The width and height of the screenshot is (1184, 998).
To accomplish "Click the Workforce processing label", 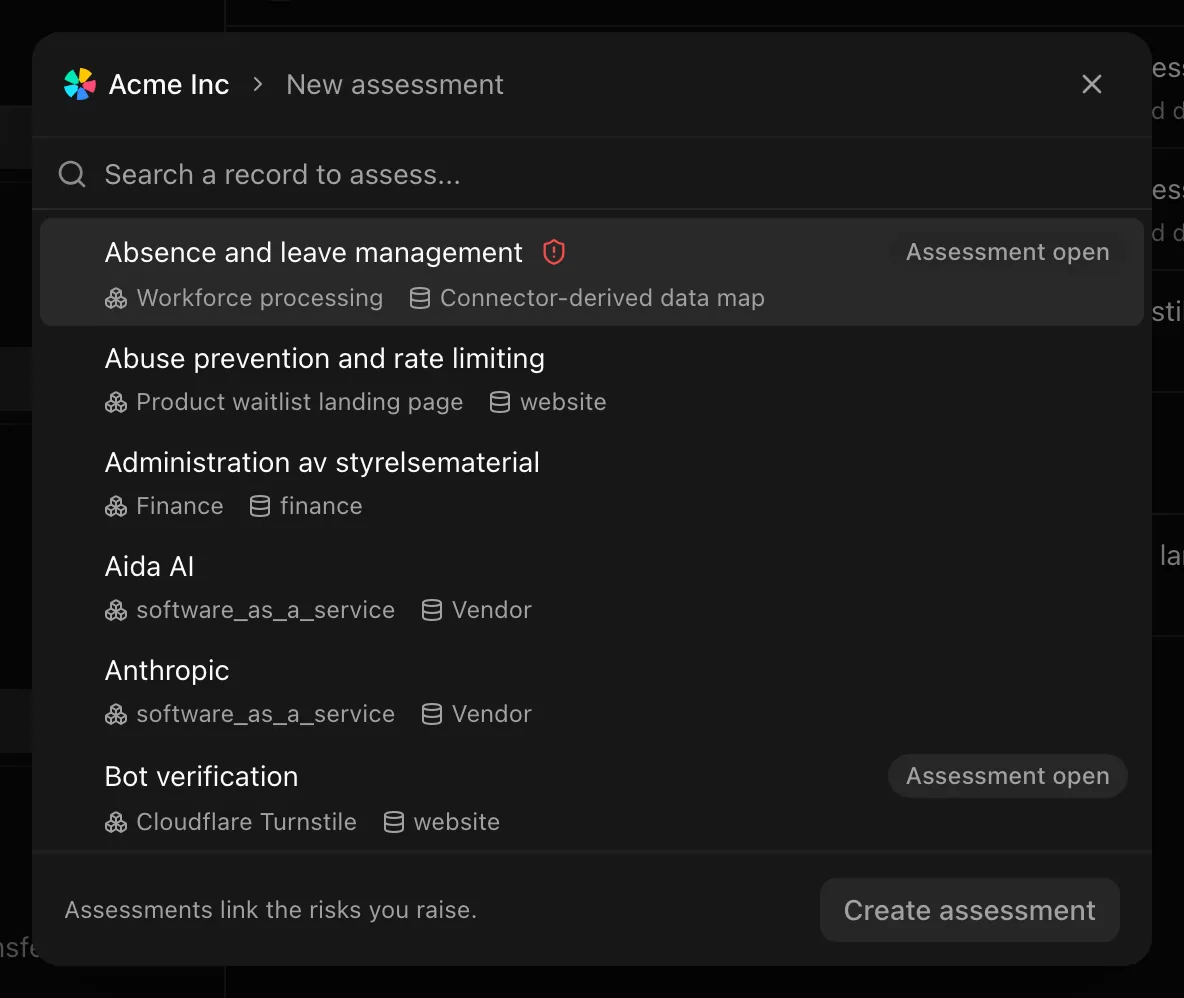I will 260,298.
